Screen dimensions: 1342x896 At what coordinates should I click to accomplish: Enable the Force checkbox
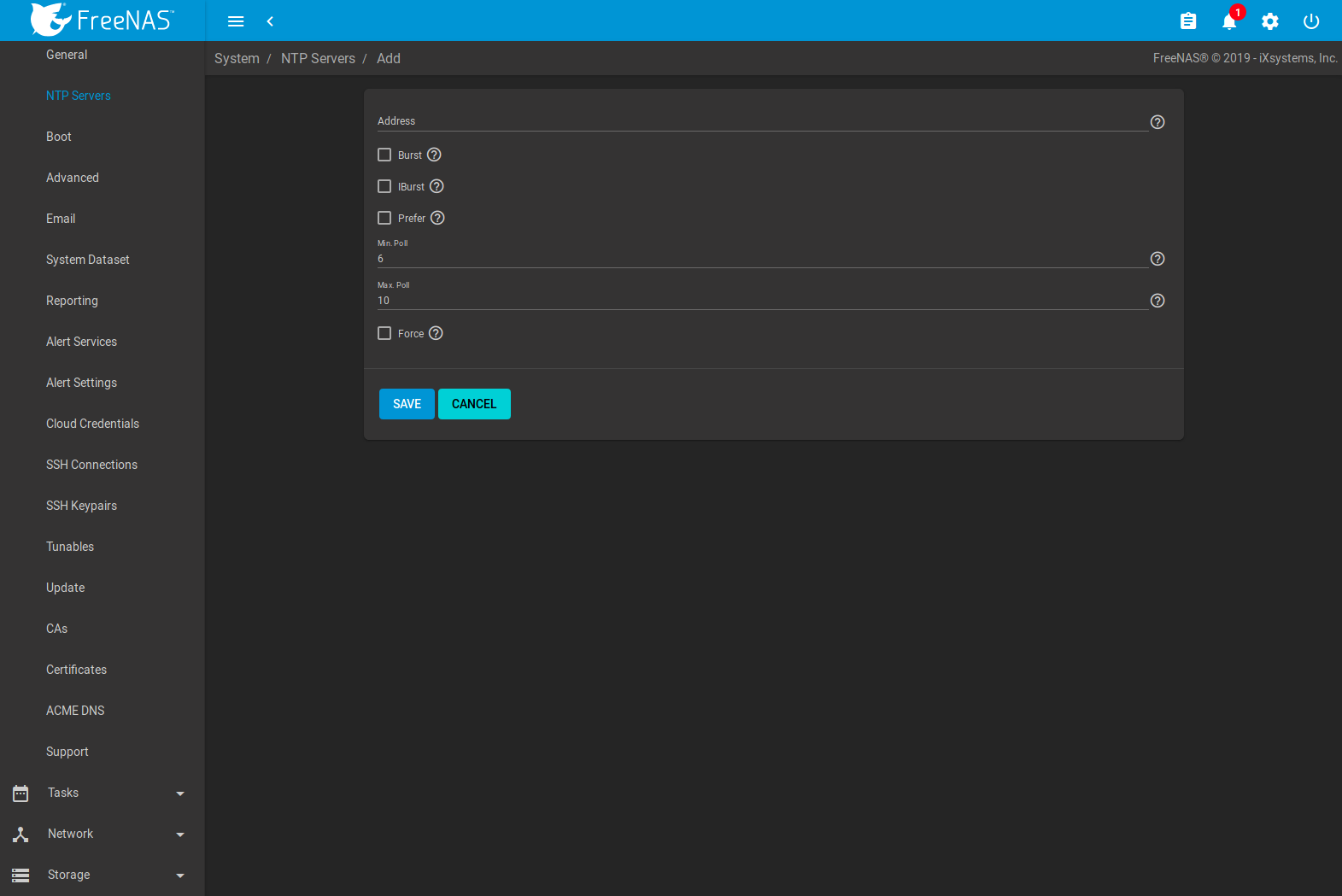click(x=384, y=333)
